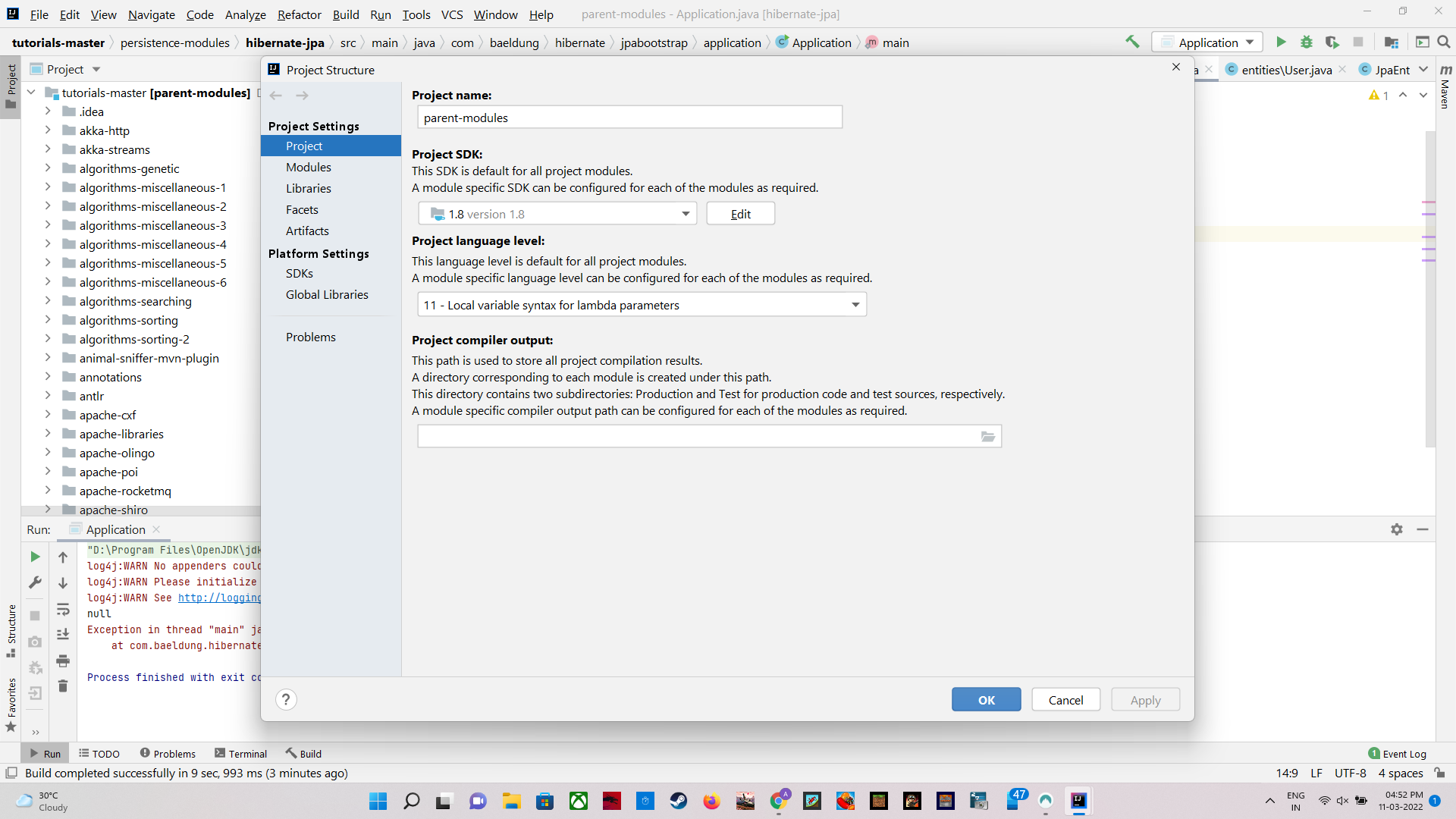Expand the apache-poi tree node
Screen dimensions: 1456x819
[x=48, y=471]
